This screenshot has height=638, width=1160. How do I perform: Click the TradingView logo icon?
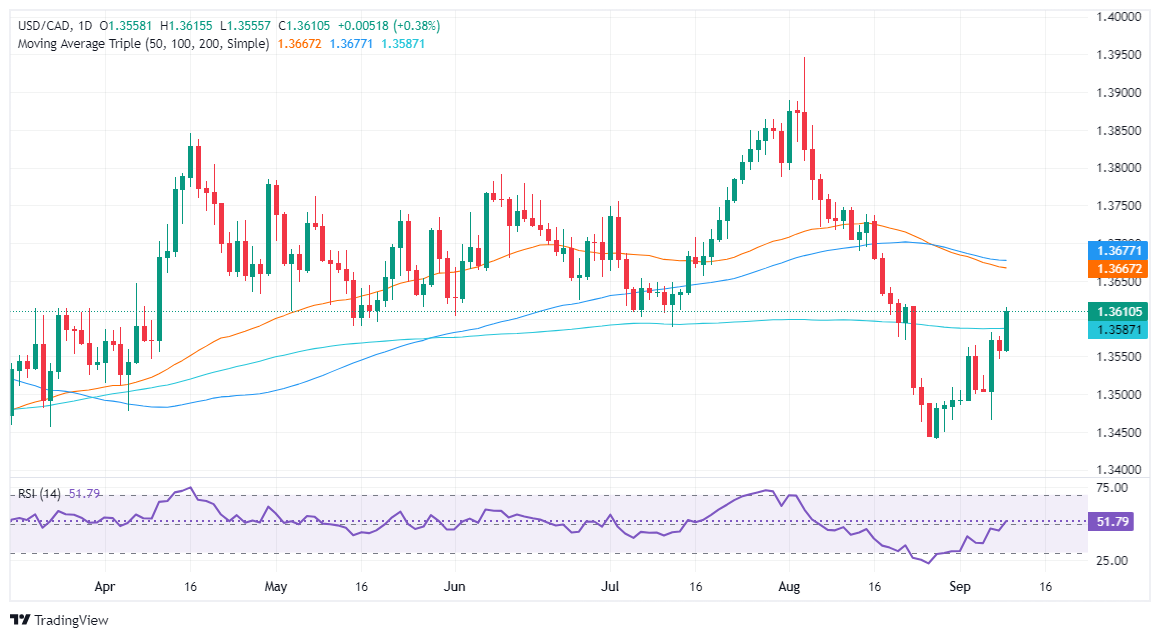pyautogui.click(x=21, y=620)
